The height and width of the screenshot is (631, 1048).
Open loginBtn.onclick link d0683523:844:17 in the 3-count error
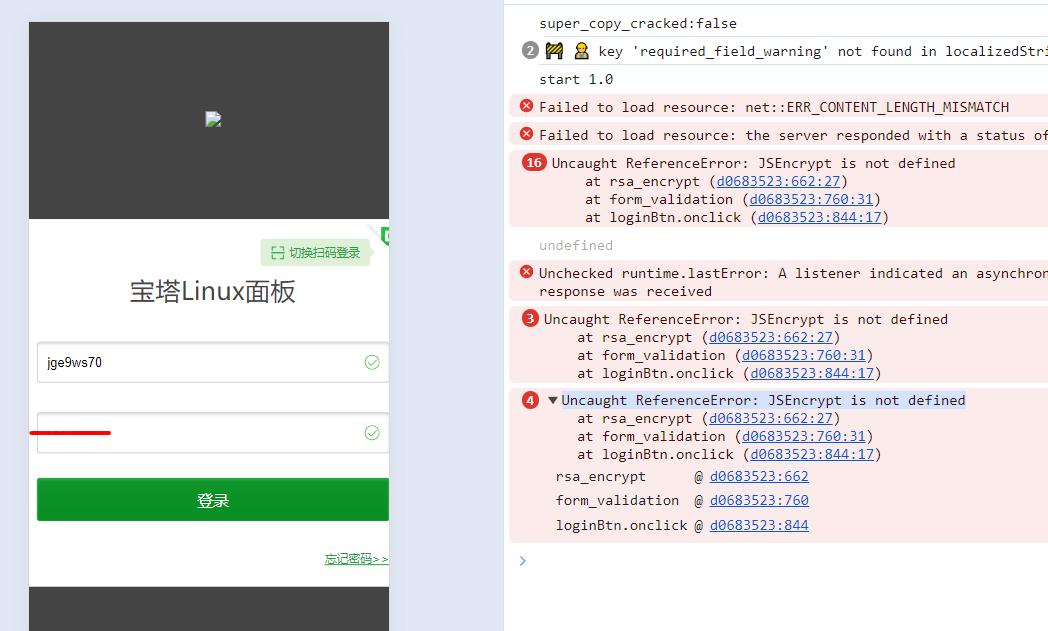point(812,374)
